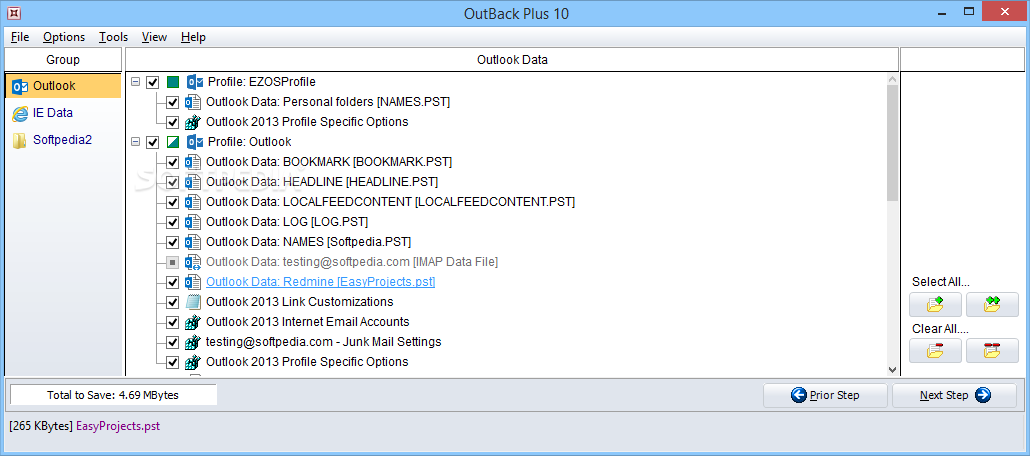Image resolution: width=1030 pixels, height=456 pixels.
Task: Toggle Profile: Outlook checkbox
Action: (153, 143)
